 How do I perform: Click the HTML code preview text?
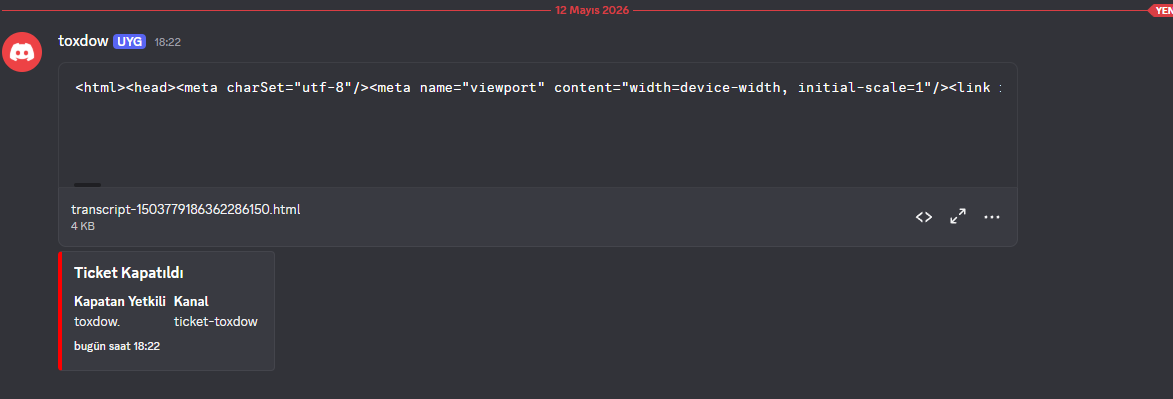tap(538, 88)
